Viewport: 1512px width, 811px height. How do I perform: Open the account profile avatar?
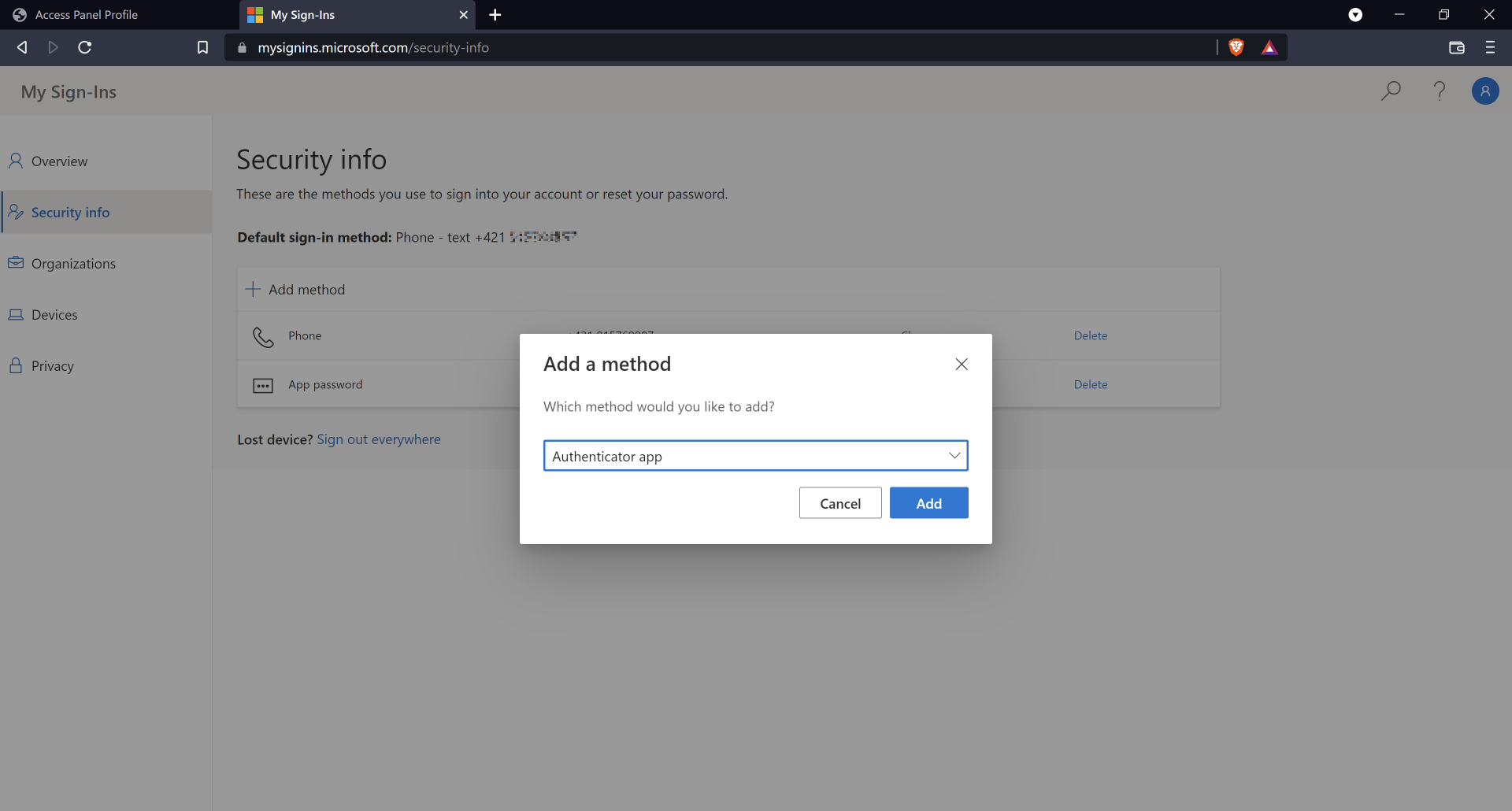coord(1484,91)
